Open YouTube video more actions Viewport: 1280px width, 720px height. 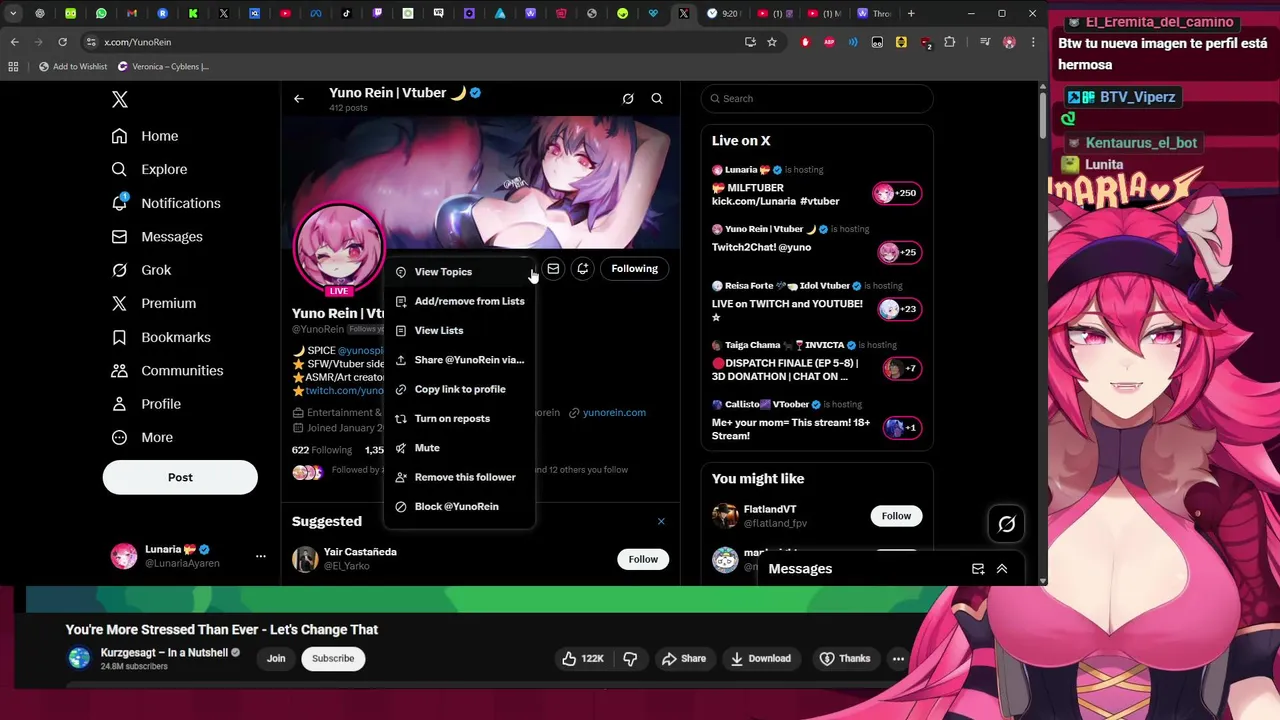(898, 658)
